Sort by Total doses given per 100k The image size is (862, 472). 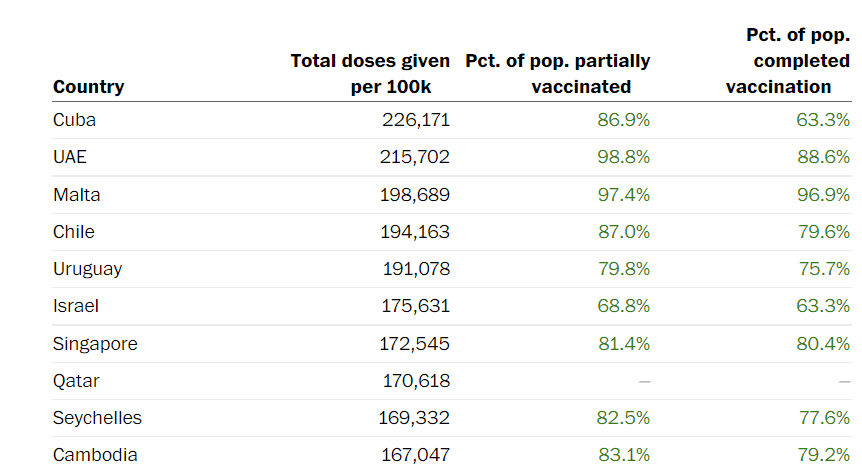[370, 74]
